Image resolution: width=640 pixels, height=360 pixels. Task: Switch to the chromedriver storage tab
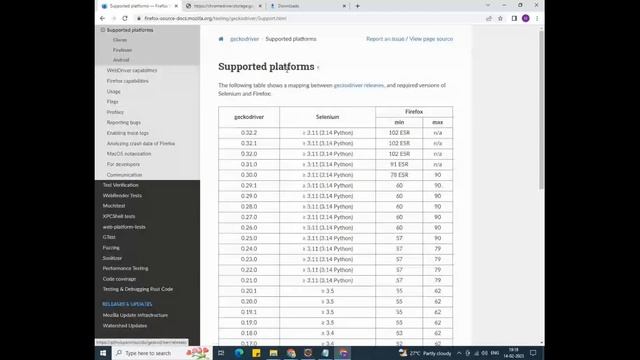coord(223,6)
